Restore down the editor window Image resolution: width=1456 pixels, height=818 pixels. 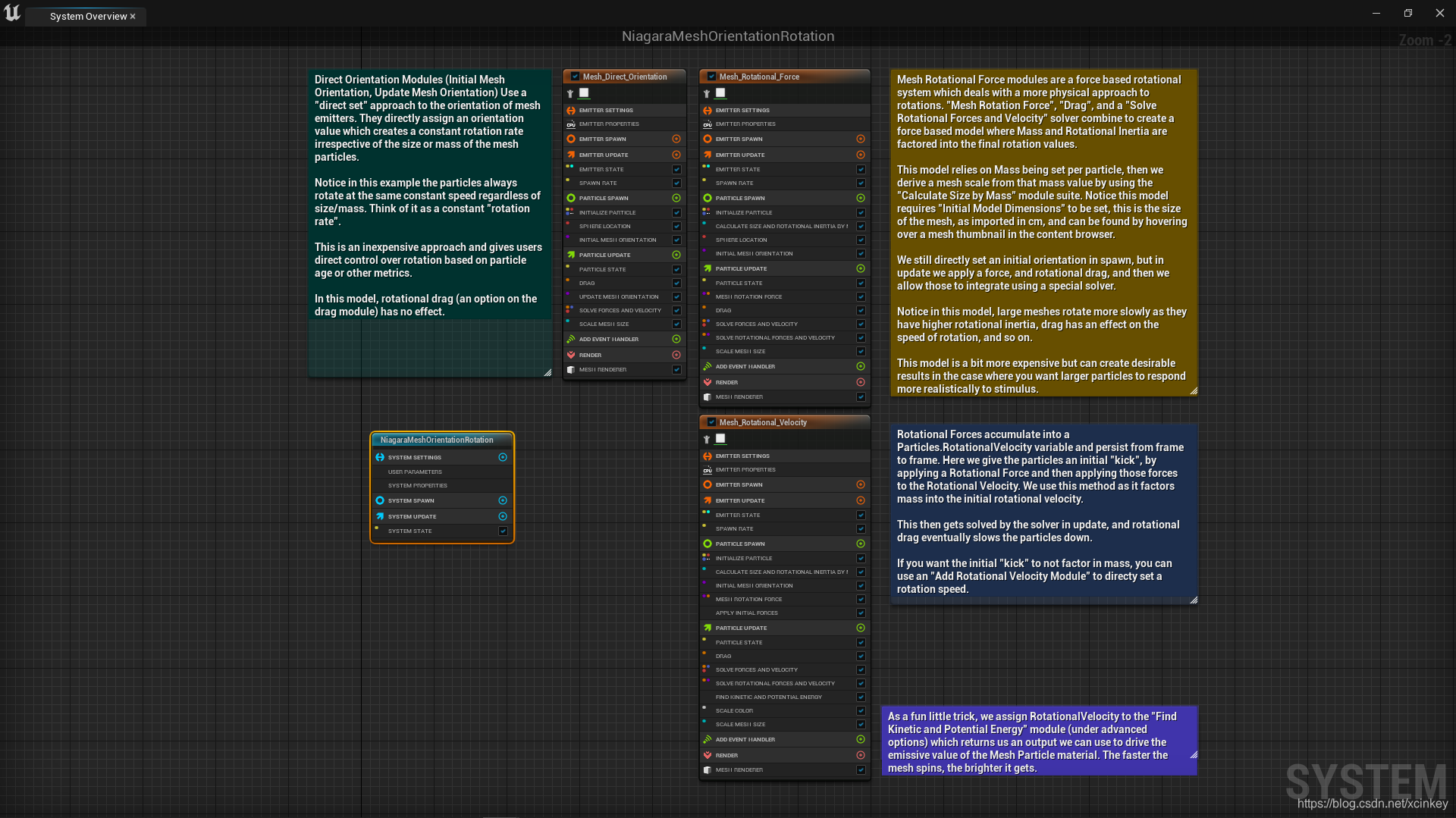pos(1408,13)
